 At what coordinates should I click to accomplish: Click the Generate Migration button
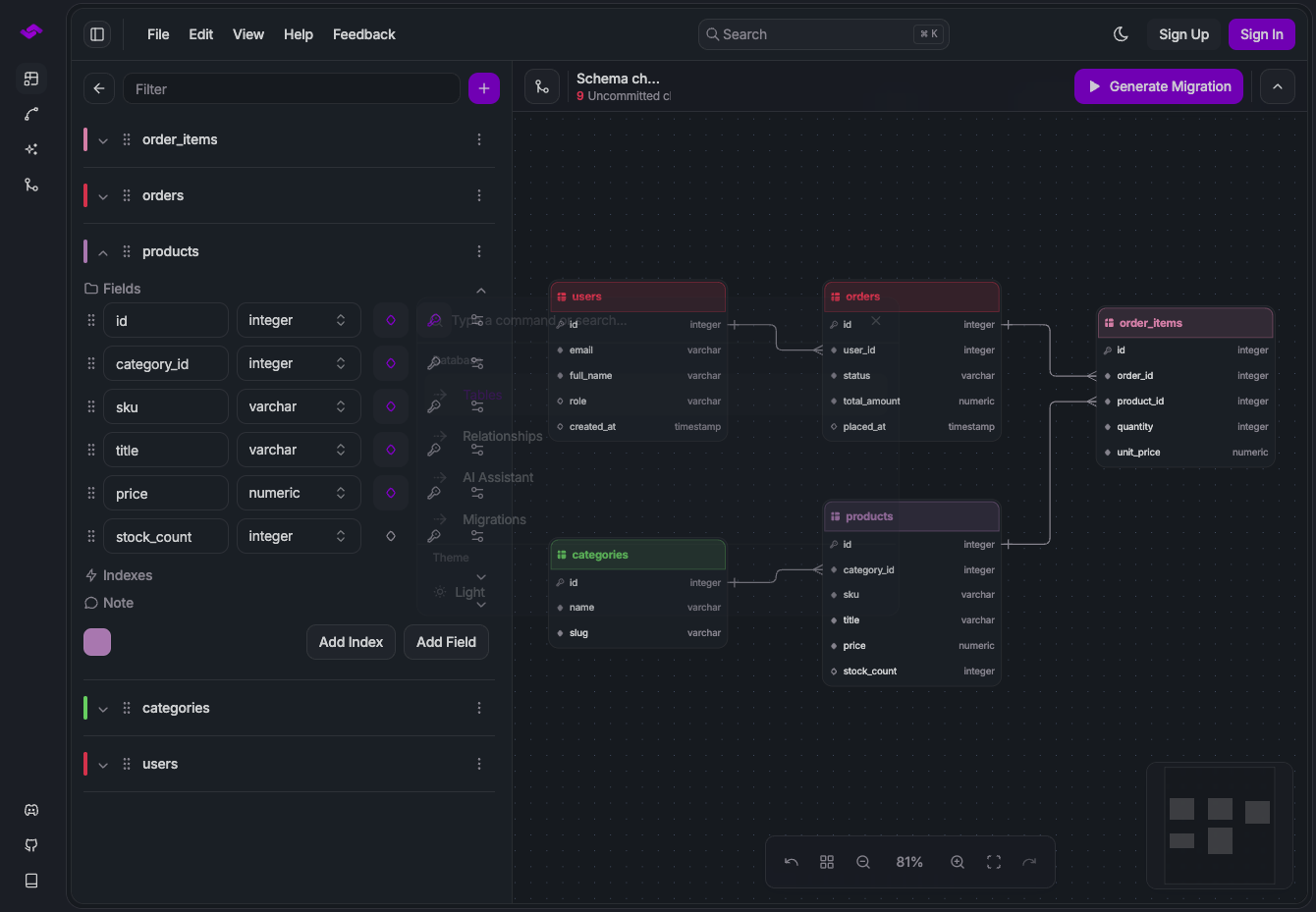pyautogui.click(x=1159, y=86)
